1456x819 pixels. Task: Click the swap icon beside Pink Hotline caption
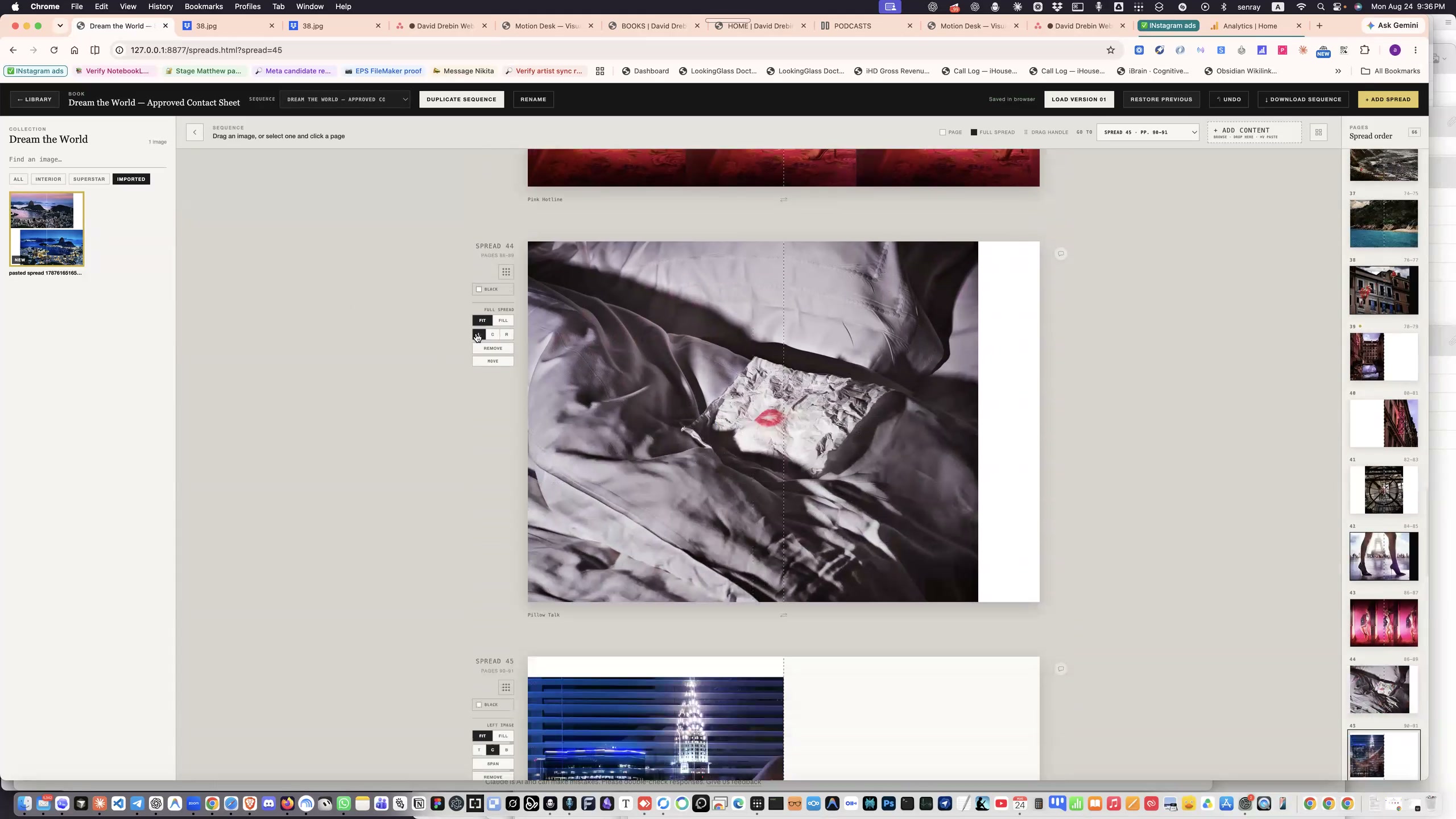click(x=784, y=200)
